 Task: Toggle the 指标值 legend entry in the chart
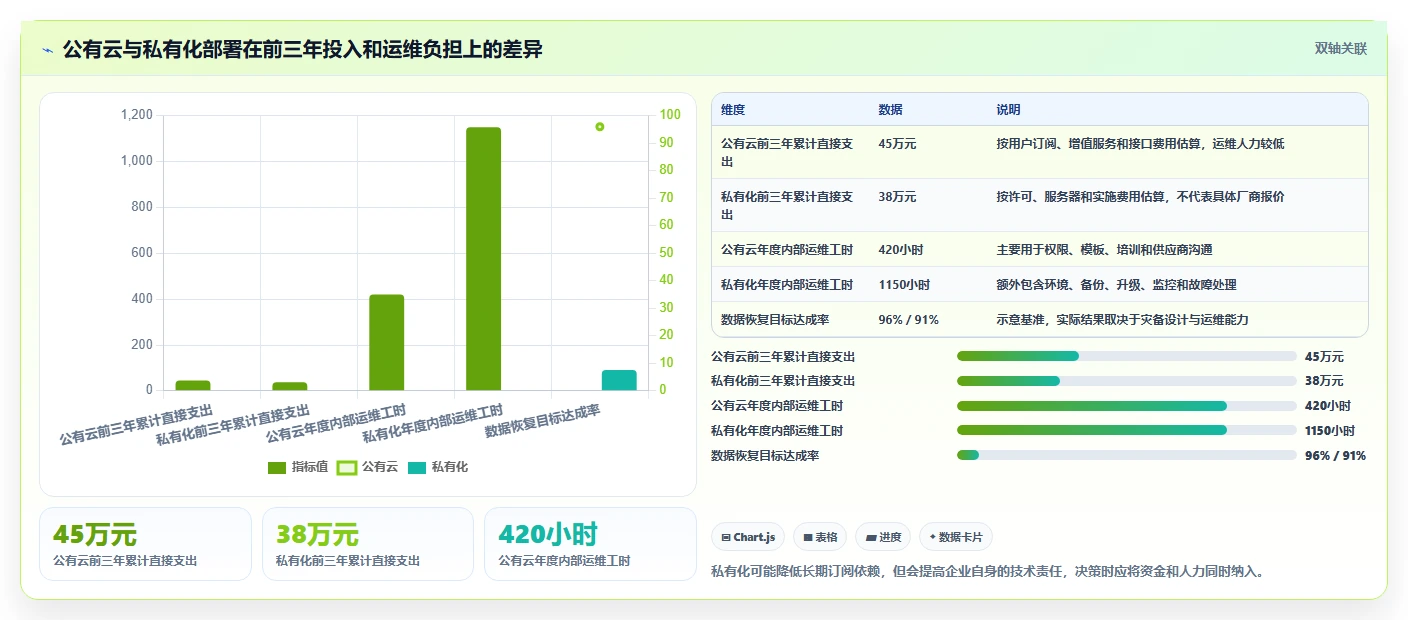(298, 468)
